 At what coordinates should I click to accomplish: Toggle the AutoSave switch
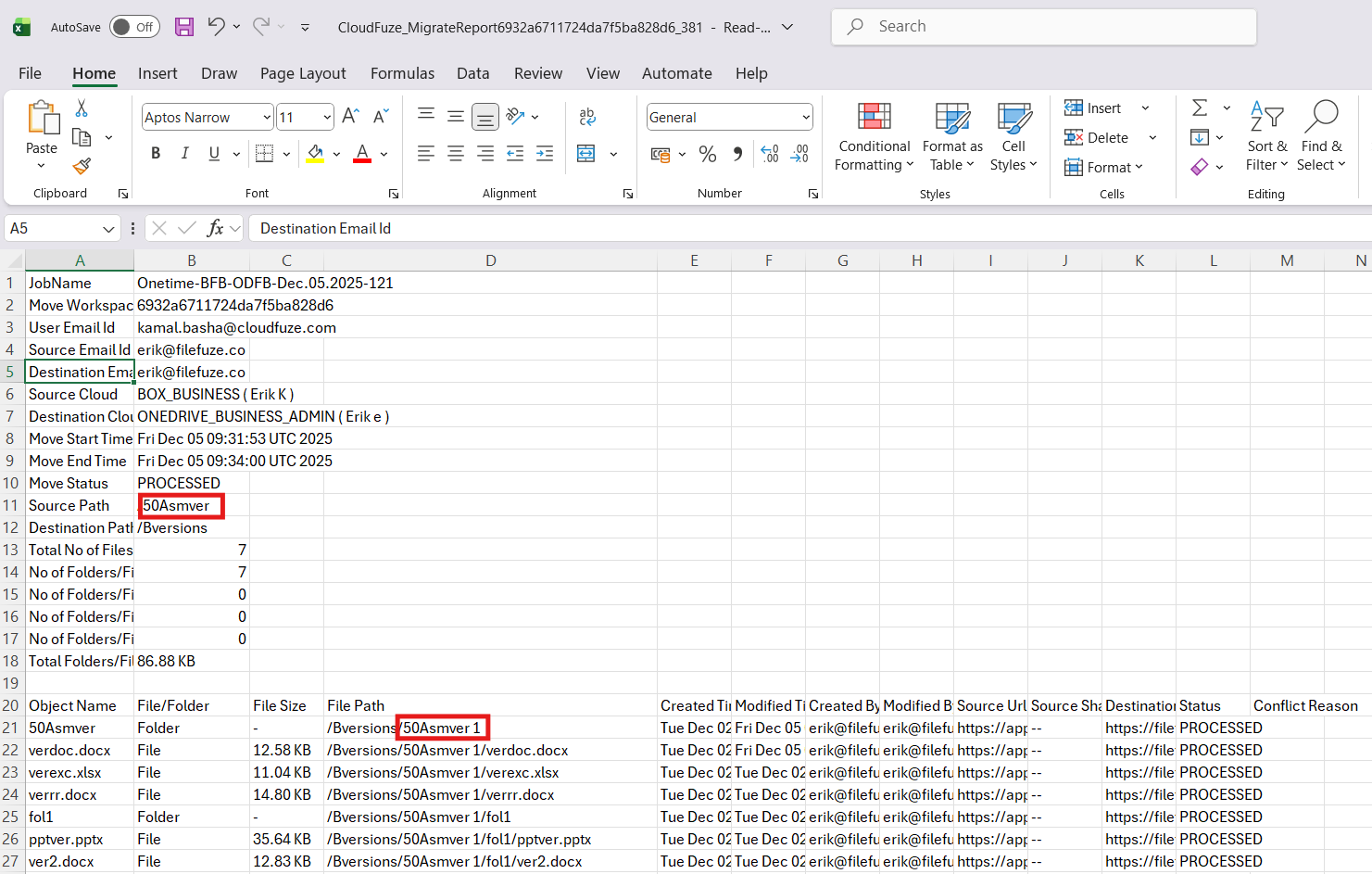coord(134,27)
